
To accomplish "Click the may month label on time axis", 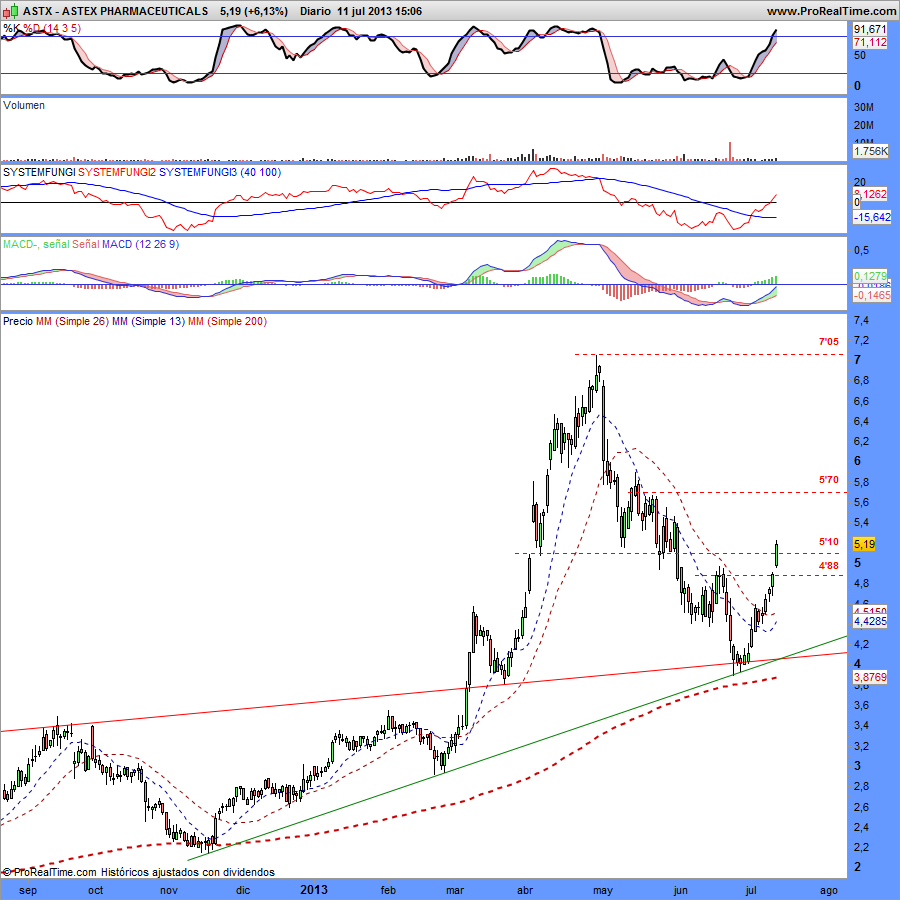I will (603, 891).
